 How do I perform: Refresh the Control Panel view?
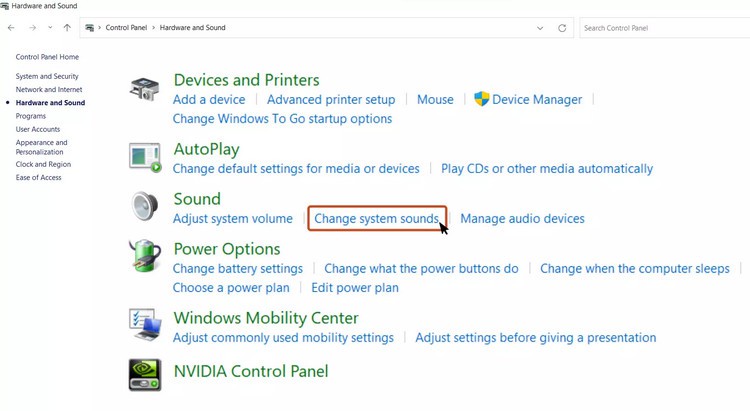pos(562,28)
